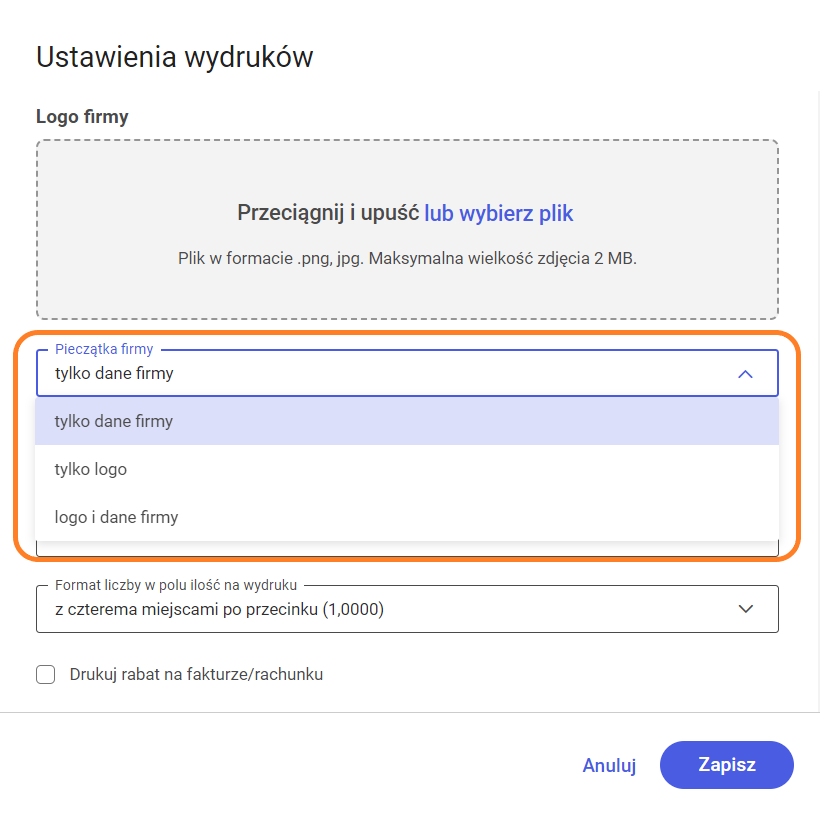Click the 'z czterema miejscami po przecinku' value

tap(219, 609)
